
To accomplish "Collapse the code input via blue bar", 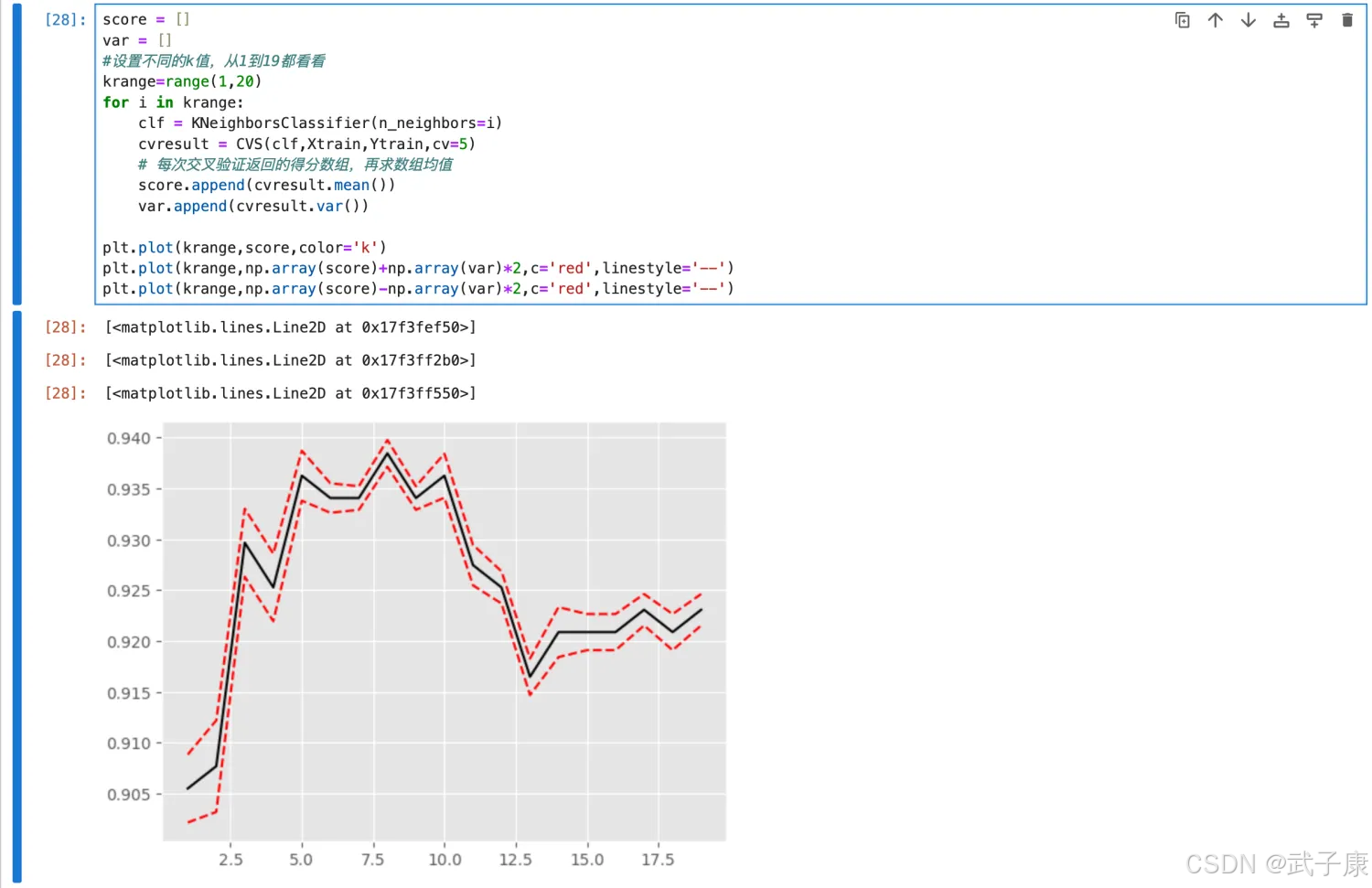I will 16,154.
